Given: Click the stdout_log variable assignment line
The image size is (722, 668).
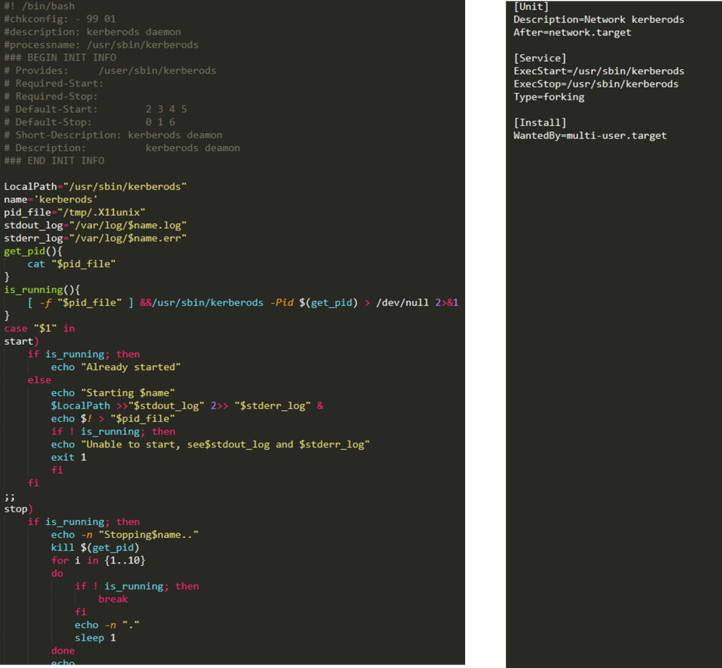Looking at the screenshot, I should [x=95, y=225].
